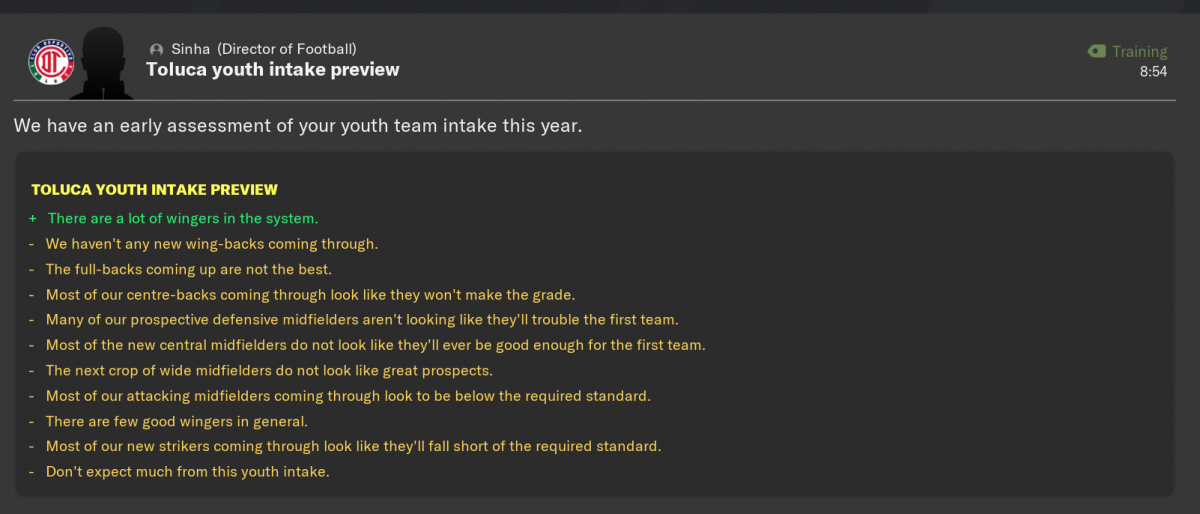Click the 8:54 message timestamp
Screen dimensions: 1200x514
[1153, 72]
